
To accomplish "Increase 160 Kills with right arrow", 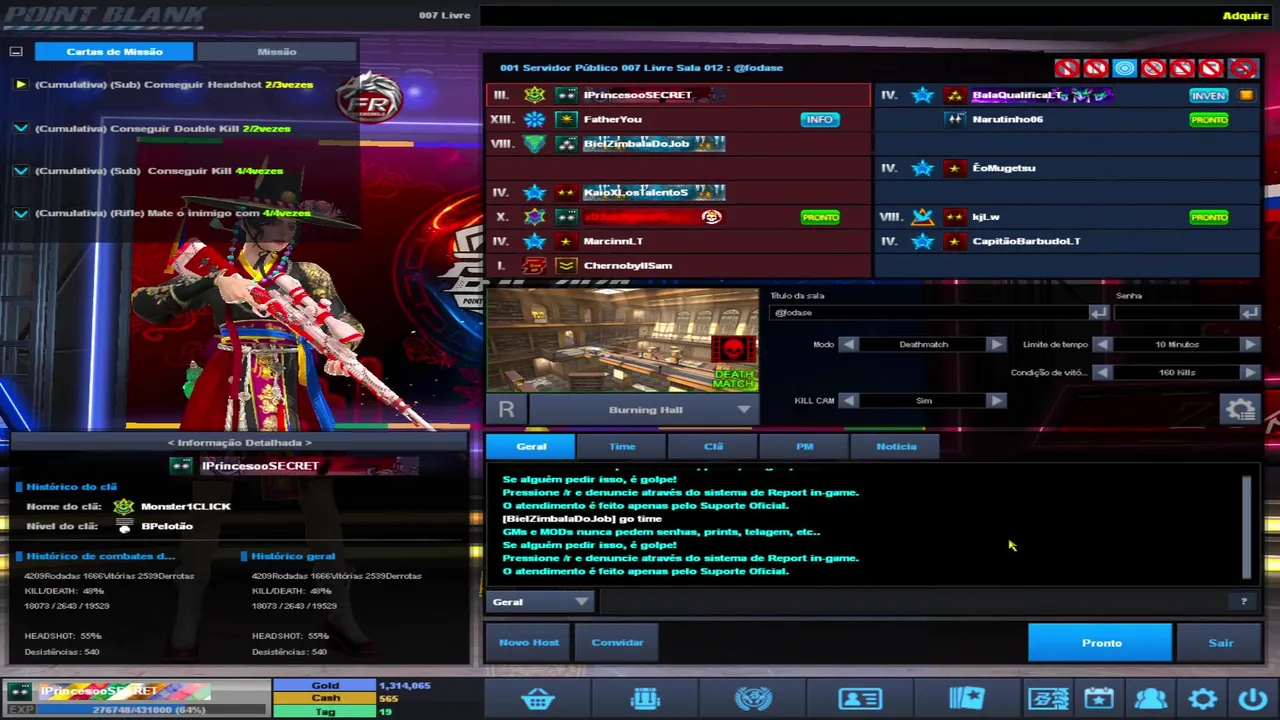I will (1250, 372).
